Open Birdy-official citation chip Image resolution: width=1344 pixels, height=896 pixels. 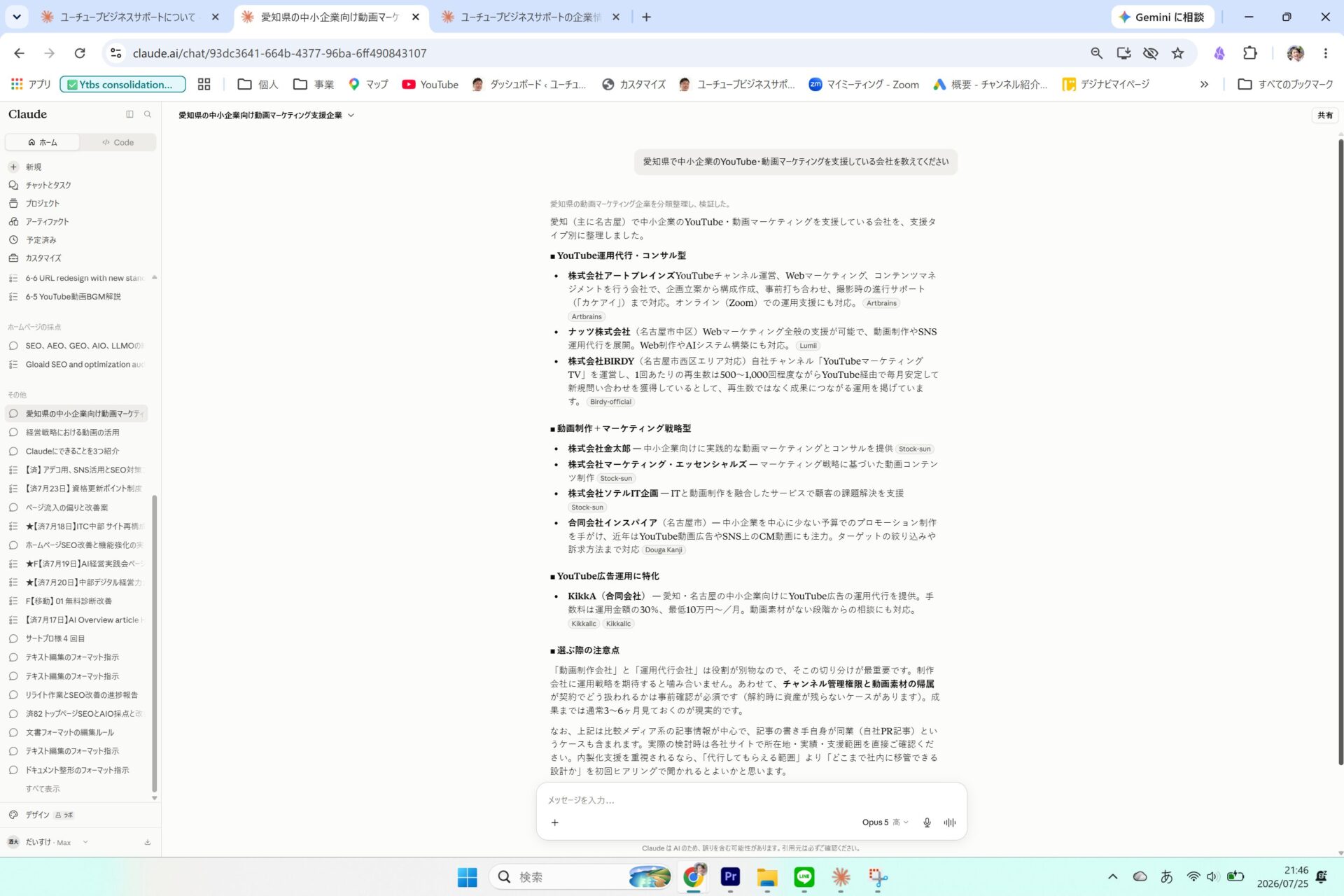click(x=610, y=402)
